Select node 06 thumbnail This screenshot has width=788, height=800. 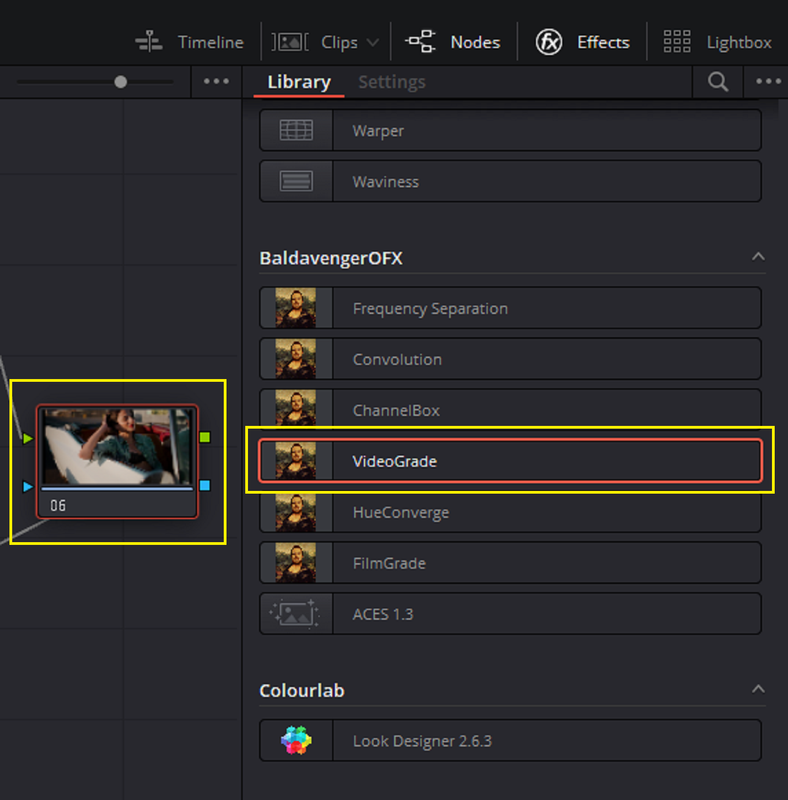[117, 446]
